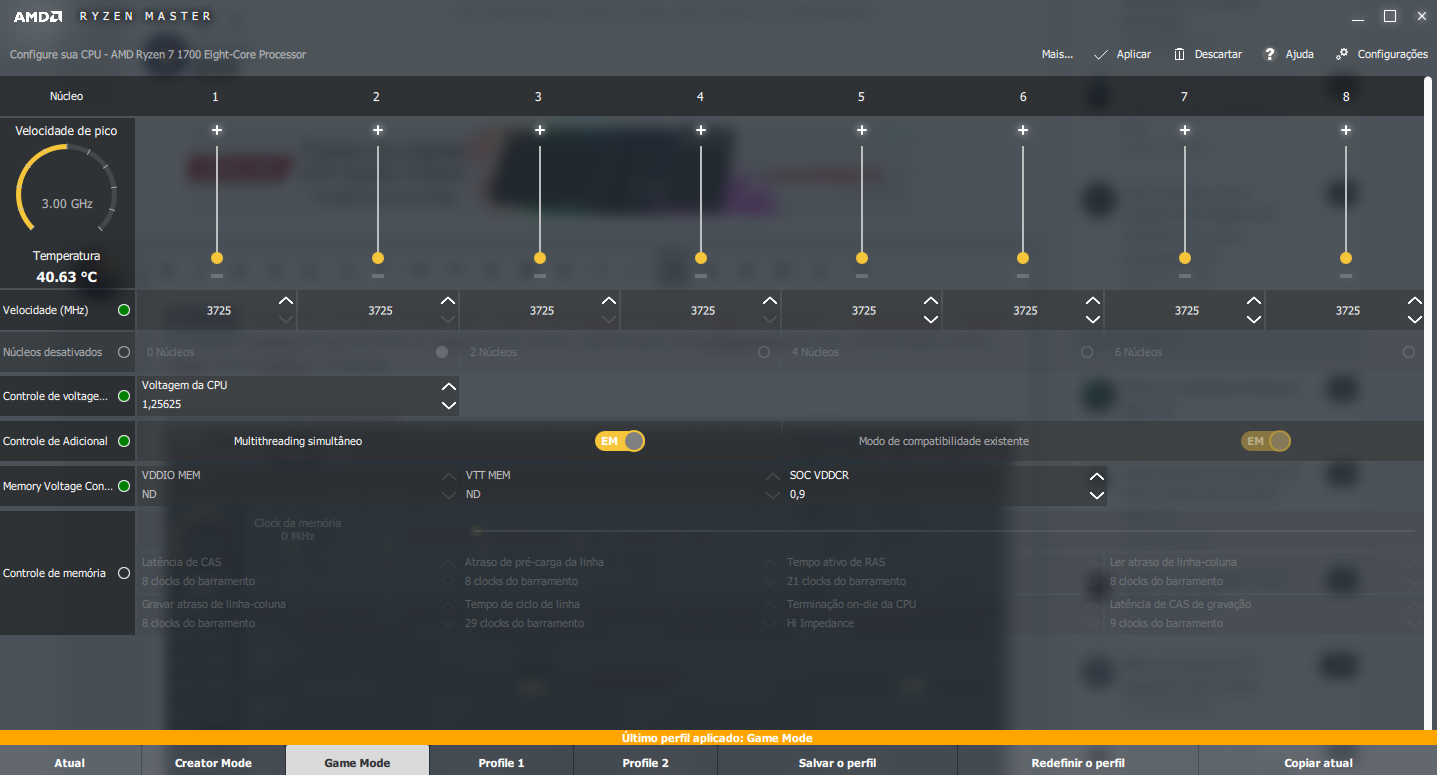Increase core 7 speed with up arrow

1254,301
